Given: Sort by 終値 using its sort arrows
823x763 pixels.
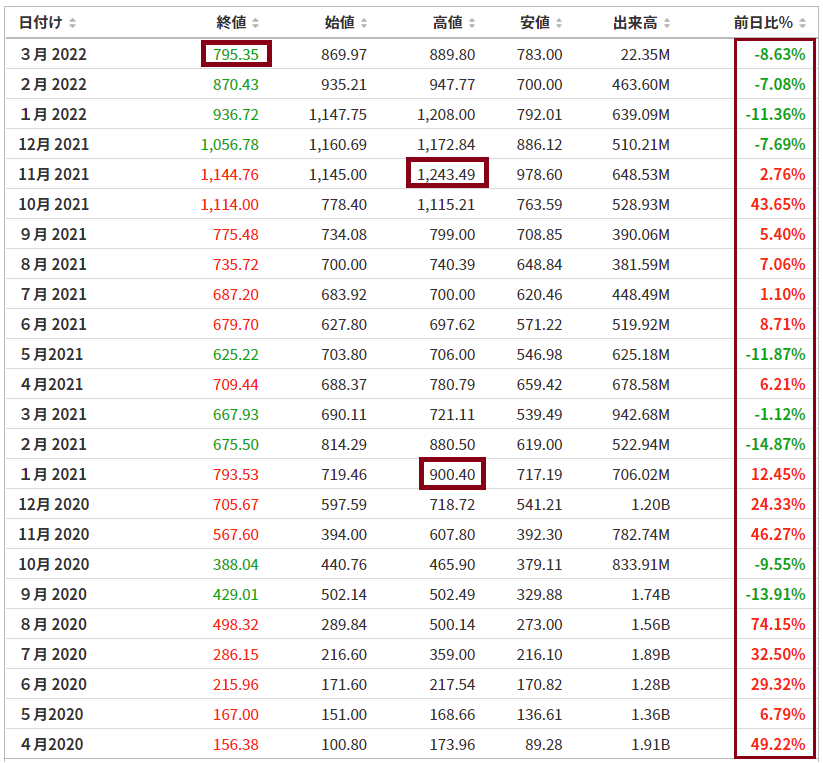Looking at the screenshot, I should click(x=256, y=23).
